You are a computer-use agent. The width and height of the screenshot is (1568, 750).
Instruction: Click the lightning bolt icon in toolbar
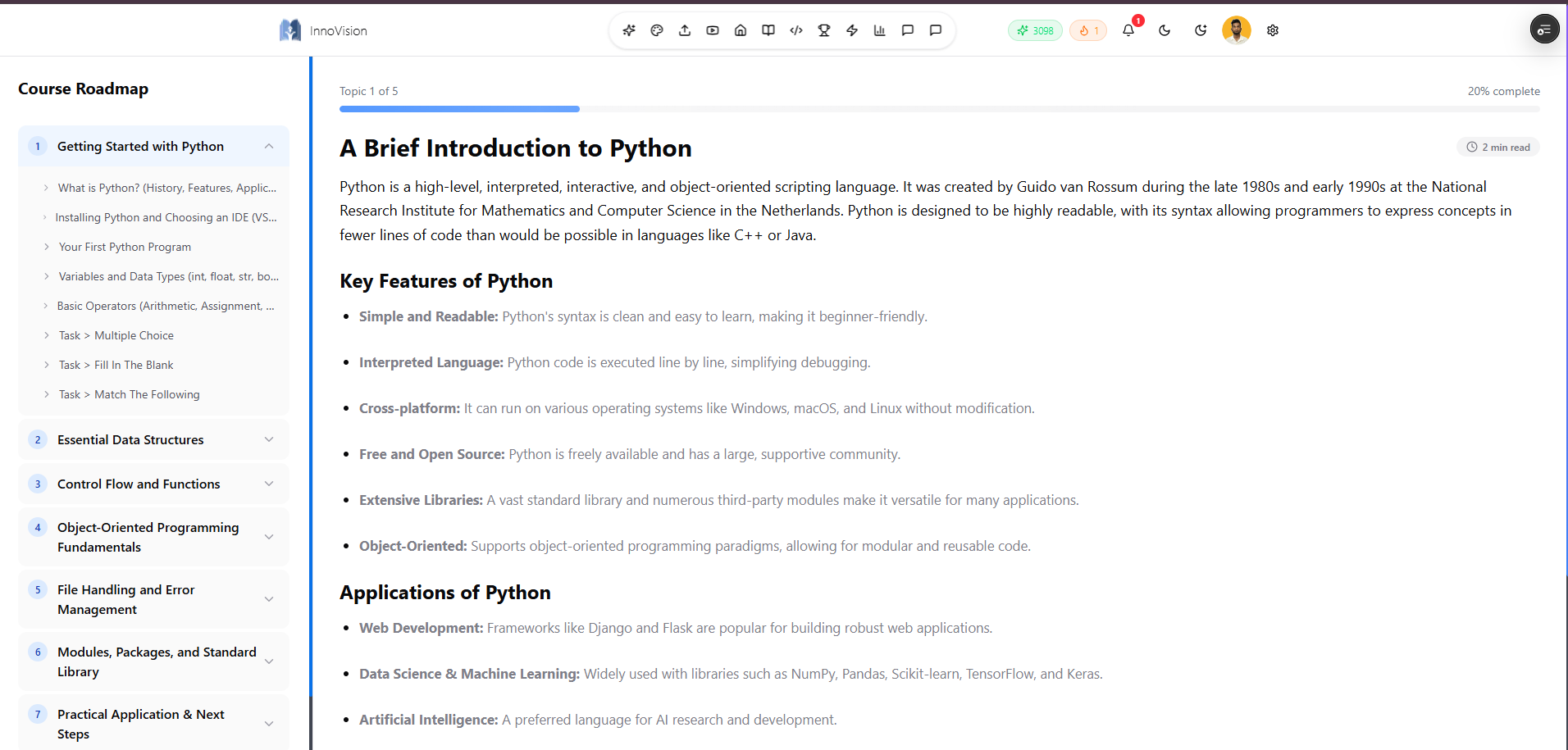click(852, 30)
